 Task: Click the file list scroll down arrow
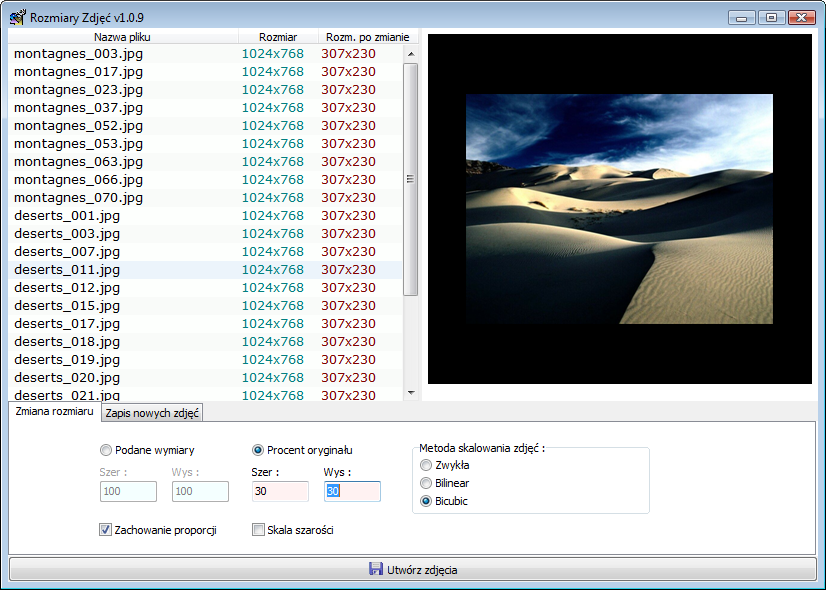click(410, 393)
